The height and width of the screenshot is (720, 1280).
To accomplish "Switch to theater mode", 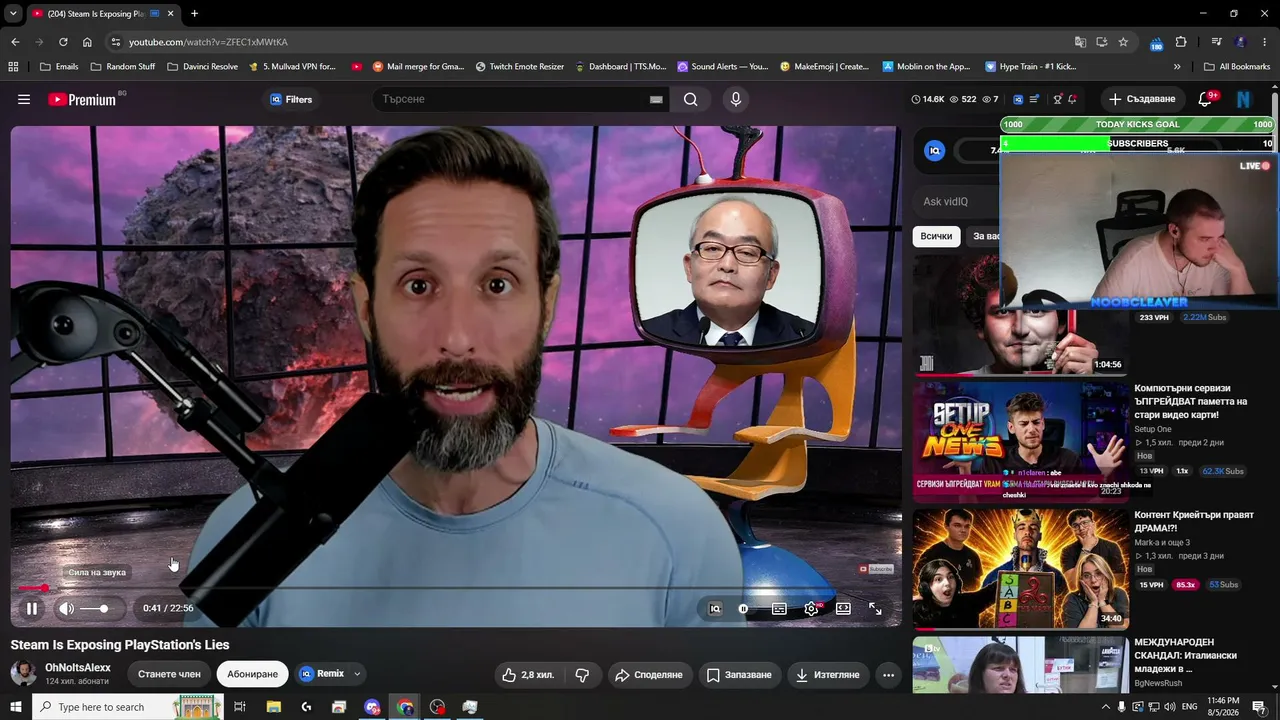I will [x=843, y=608].
